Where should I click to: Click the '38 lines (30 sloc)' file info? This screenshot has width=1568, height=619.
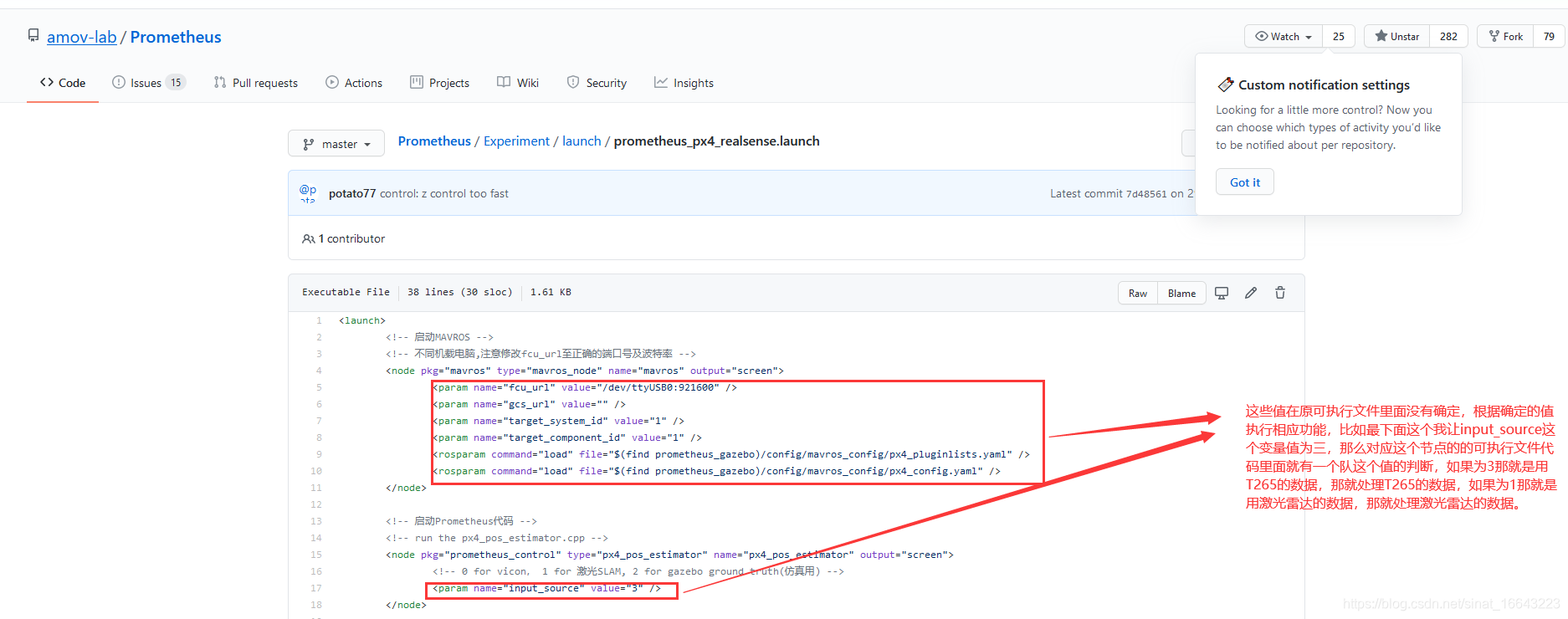459,292
